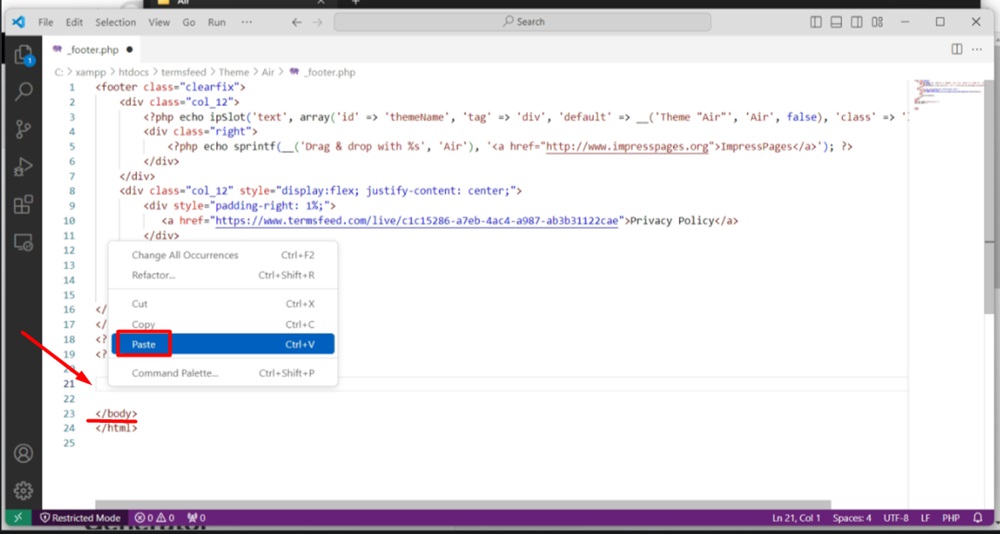Click Spaces: 4 indentation setting
This screenshot has height=534, width=1000.
[x=852, y=517]
